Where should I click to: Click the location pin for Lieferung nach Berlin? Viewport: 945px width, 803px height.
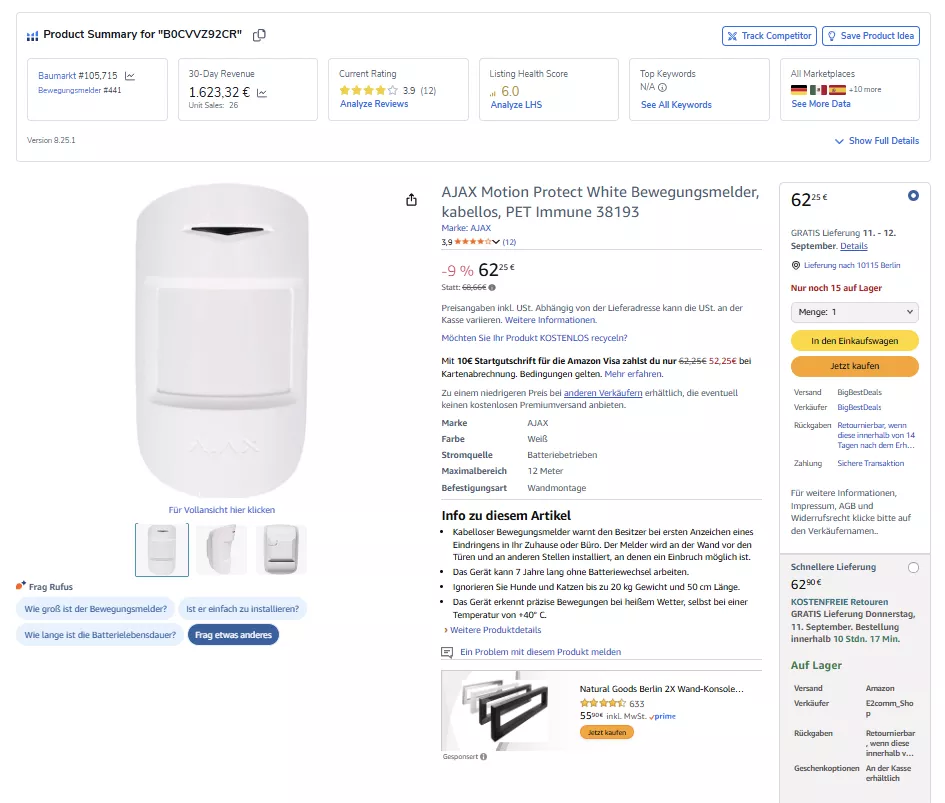(795, 265)
